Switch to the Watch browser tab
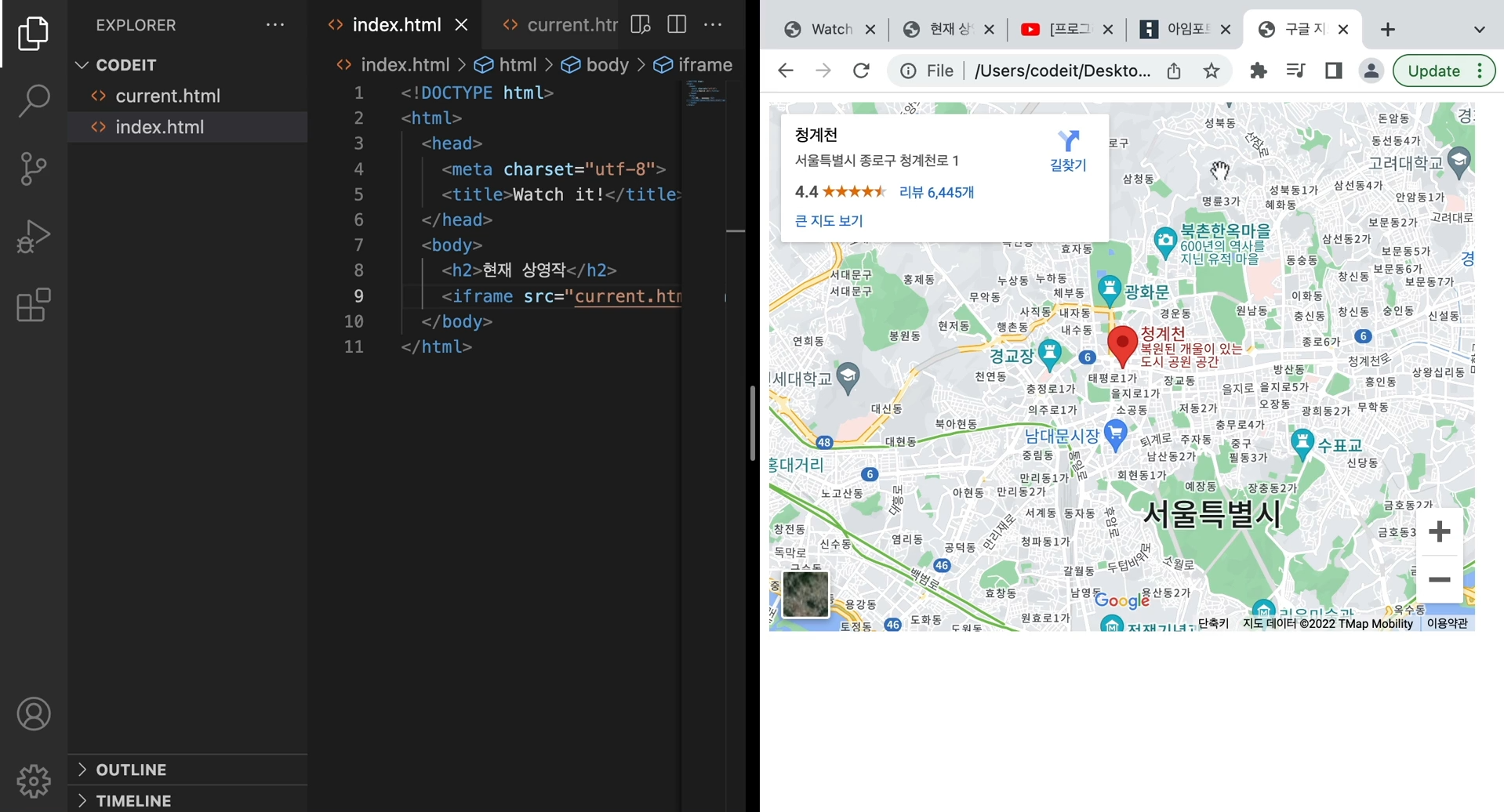The width and height of the screenshot is (1504, 812). click(x=829, y=30)
